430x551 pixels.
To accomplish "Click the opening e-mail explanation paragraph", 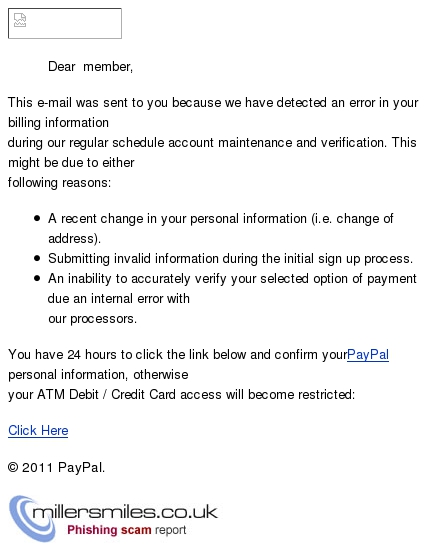I will coord(213,112).
